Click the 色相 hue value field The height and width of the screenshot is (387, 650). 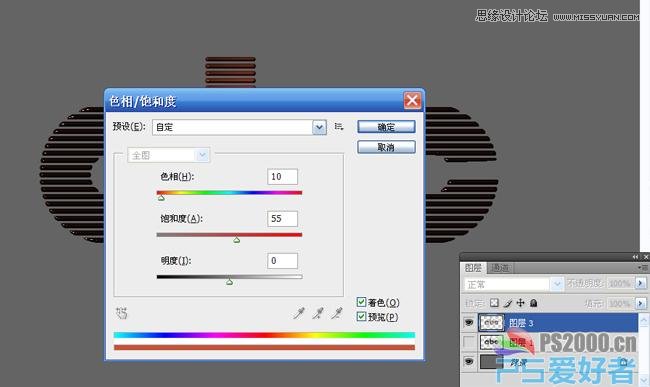point(282,177)
